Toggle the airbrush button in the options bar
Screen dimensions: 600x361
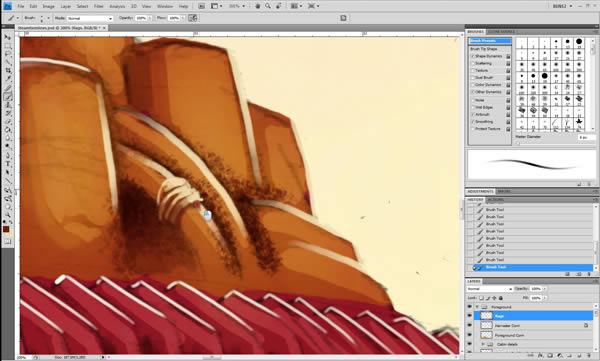[x=192, y=18]
